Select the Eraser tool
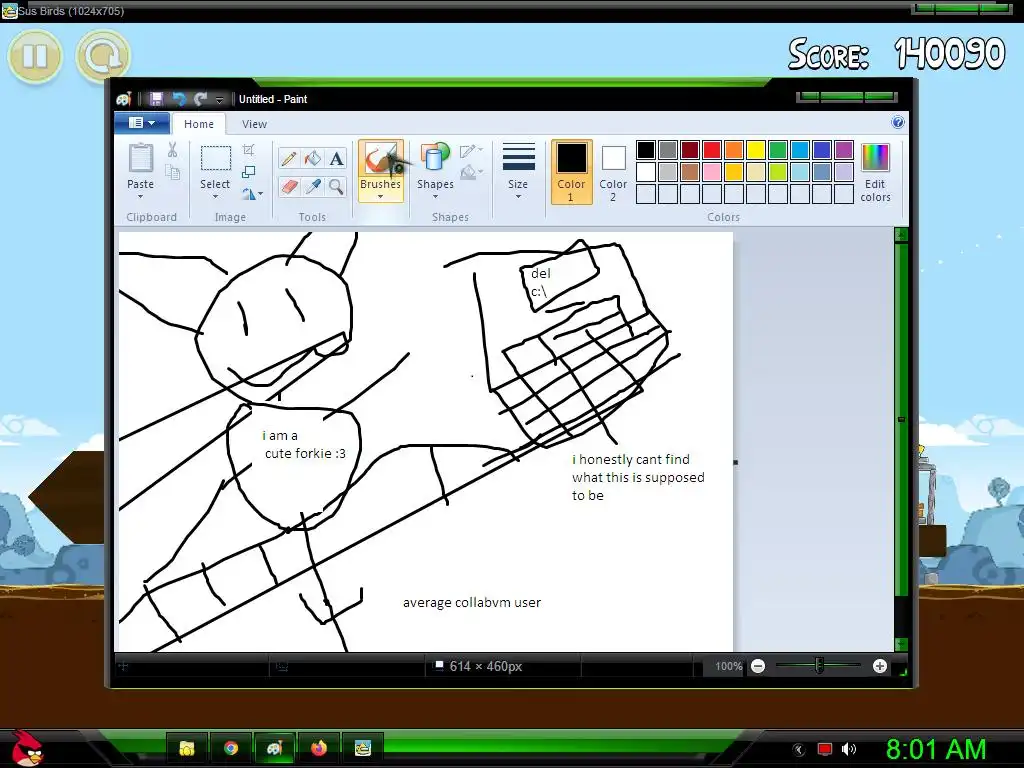1024x768 pixels. [x=289, y=187]
